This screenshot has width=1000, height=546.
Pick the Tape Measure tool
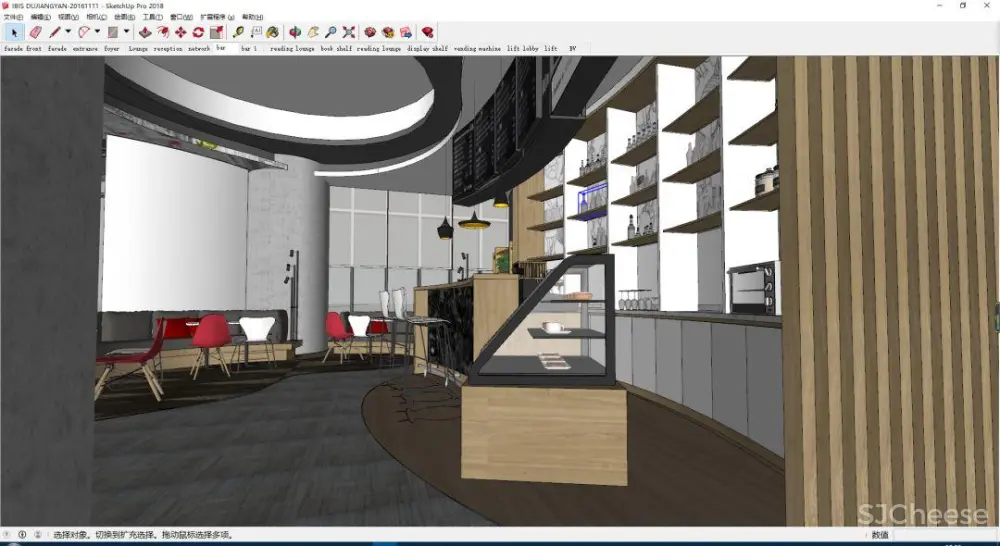pyautogui.click(x=238, y=32)
